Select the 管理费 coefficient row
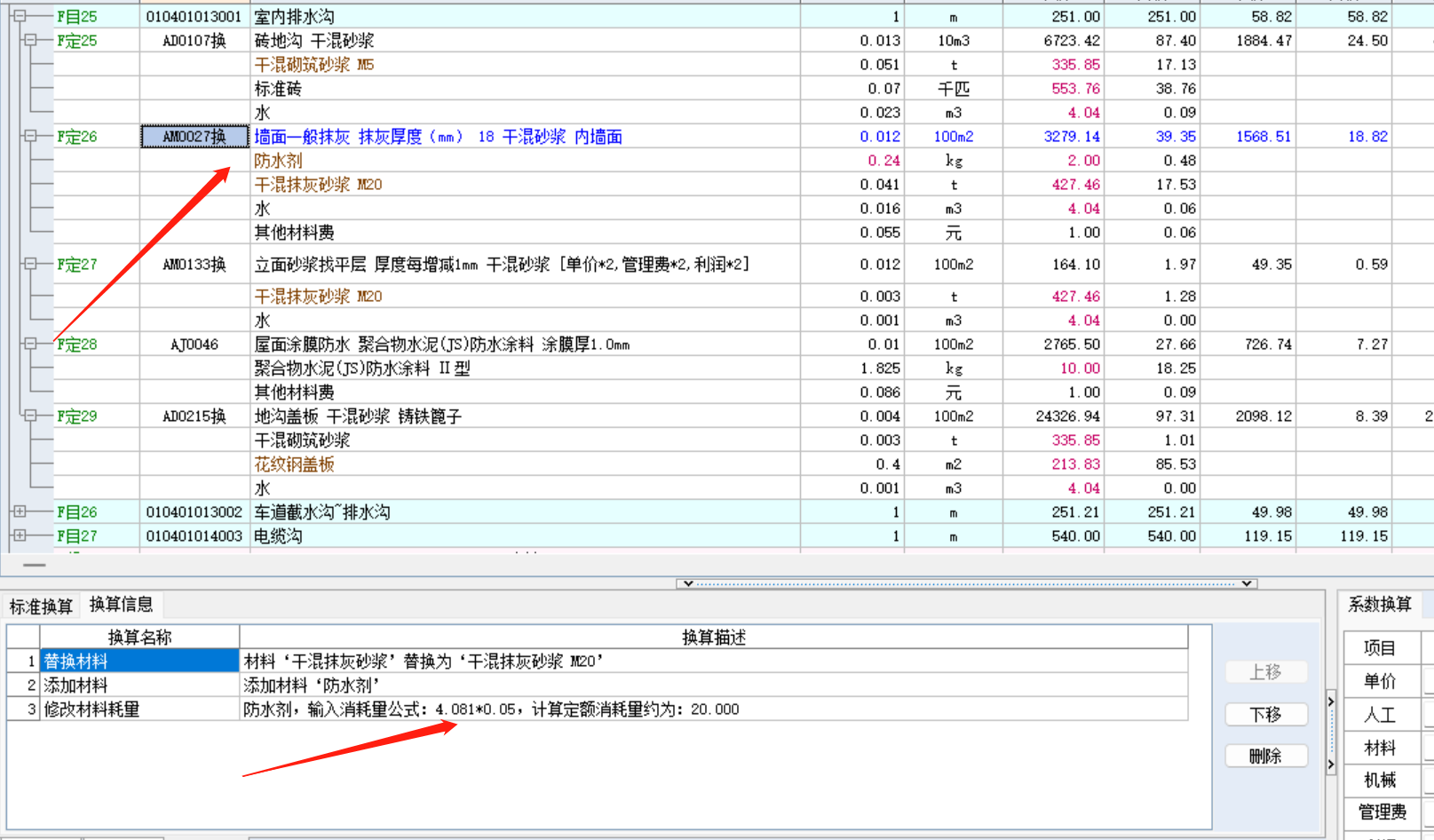Screen dimensions: 1434x840 [1380, 812]
